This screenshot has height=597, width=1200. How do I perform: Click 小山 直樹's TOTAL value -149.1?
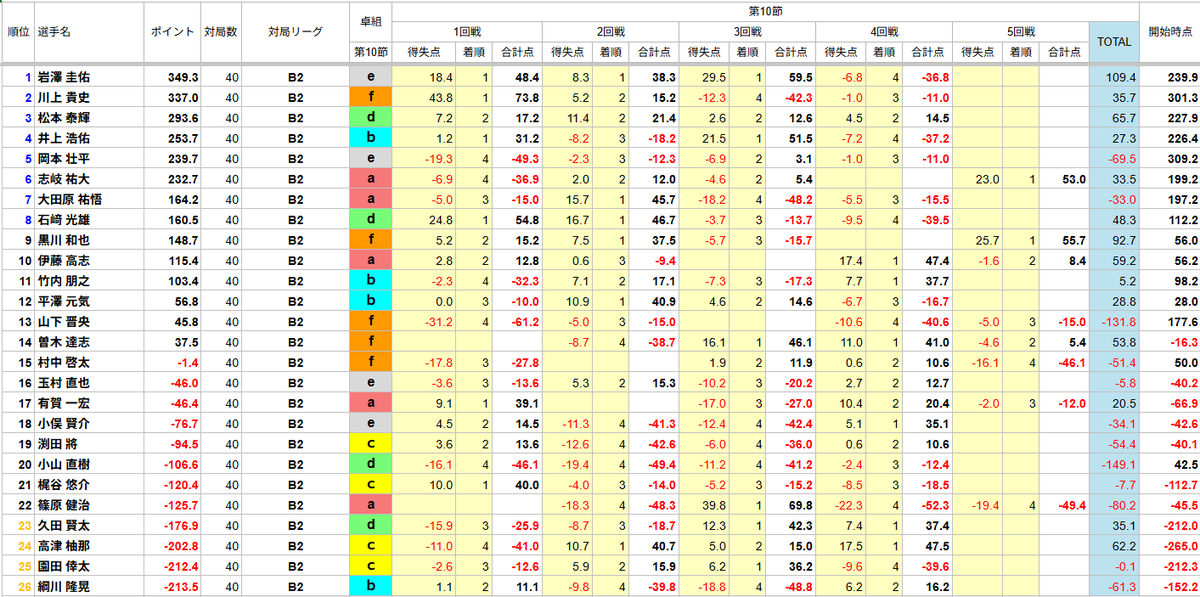(1119, 464)
